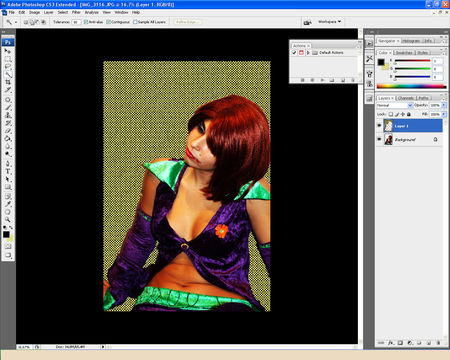The width and height of the screenshot is (450, 360).
Task: Select the Magic Wand tool in toolbox
Action: coord(8,74)
